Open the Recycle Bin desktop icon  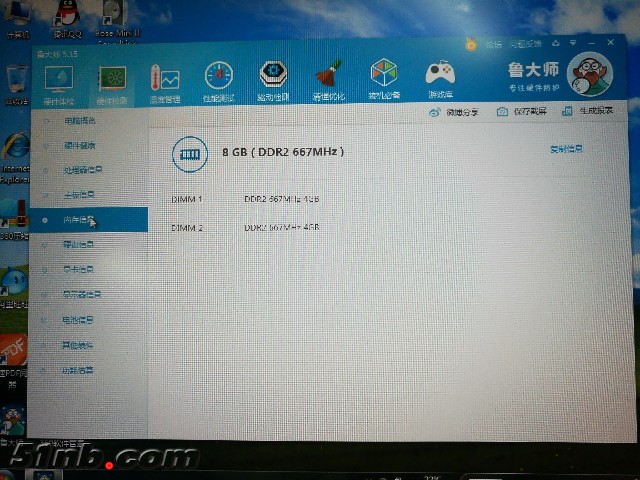pos(16,86)
